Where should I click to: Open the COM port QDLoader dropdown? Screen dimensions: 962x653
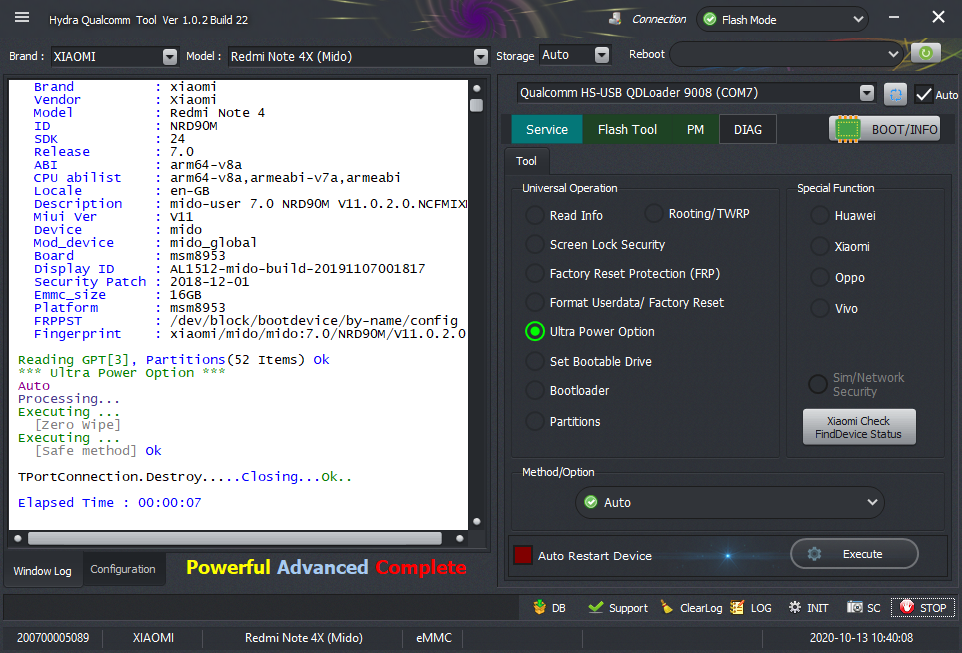pyautogui.click(x=866, y=93)
